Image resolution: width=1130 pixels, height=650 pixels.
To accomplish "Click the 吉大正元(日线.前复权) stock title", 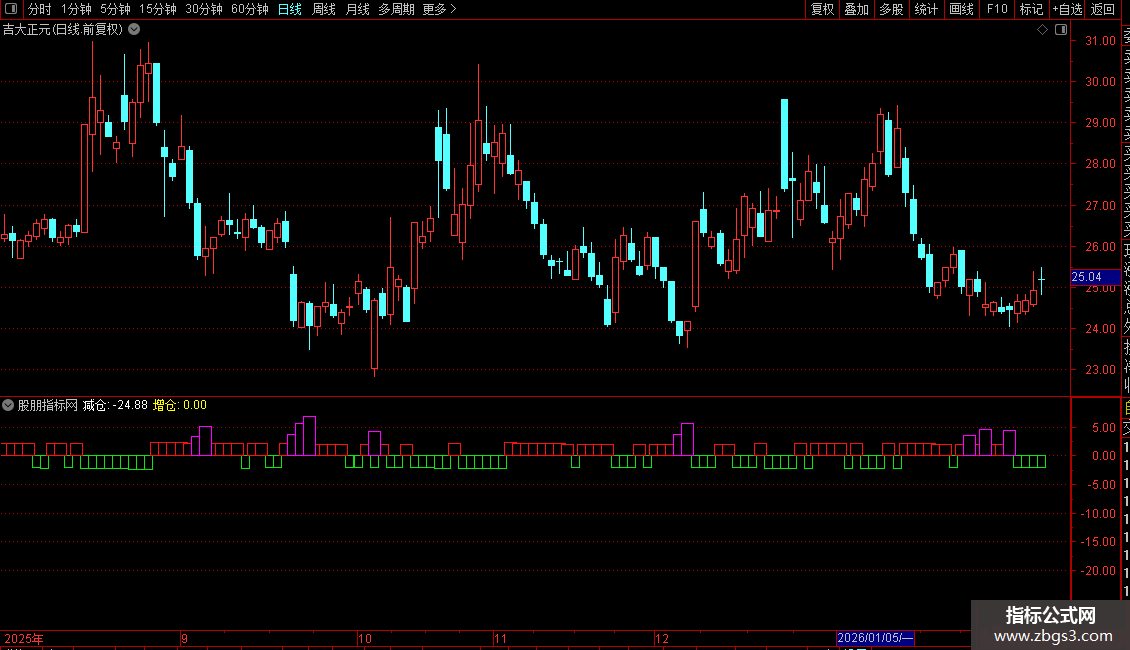I will point(63,30).
